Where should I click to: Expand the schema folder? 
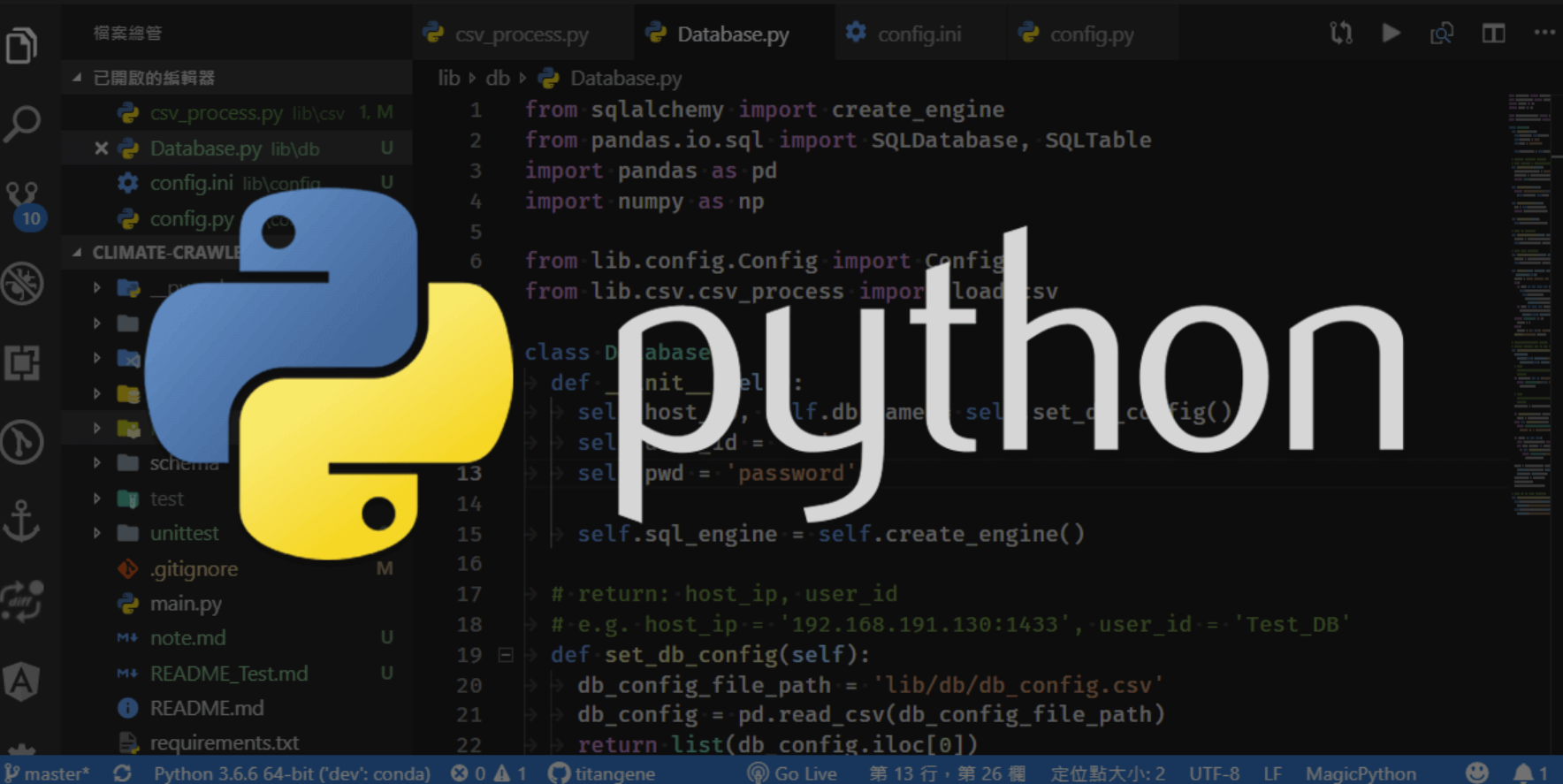(x=97, y=463)
